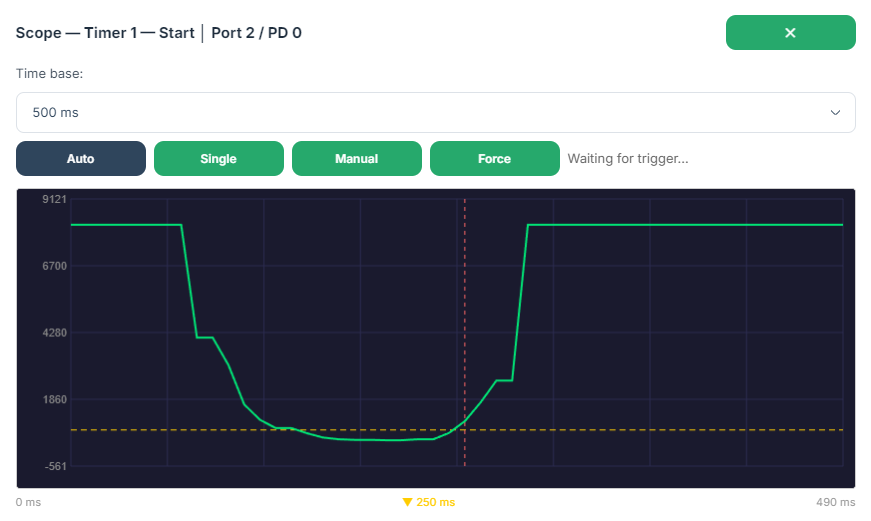Click the yellow triangle trigger marker icon
This screenshot has width=871, height=521.
coord(407,502)
